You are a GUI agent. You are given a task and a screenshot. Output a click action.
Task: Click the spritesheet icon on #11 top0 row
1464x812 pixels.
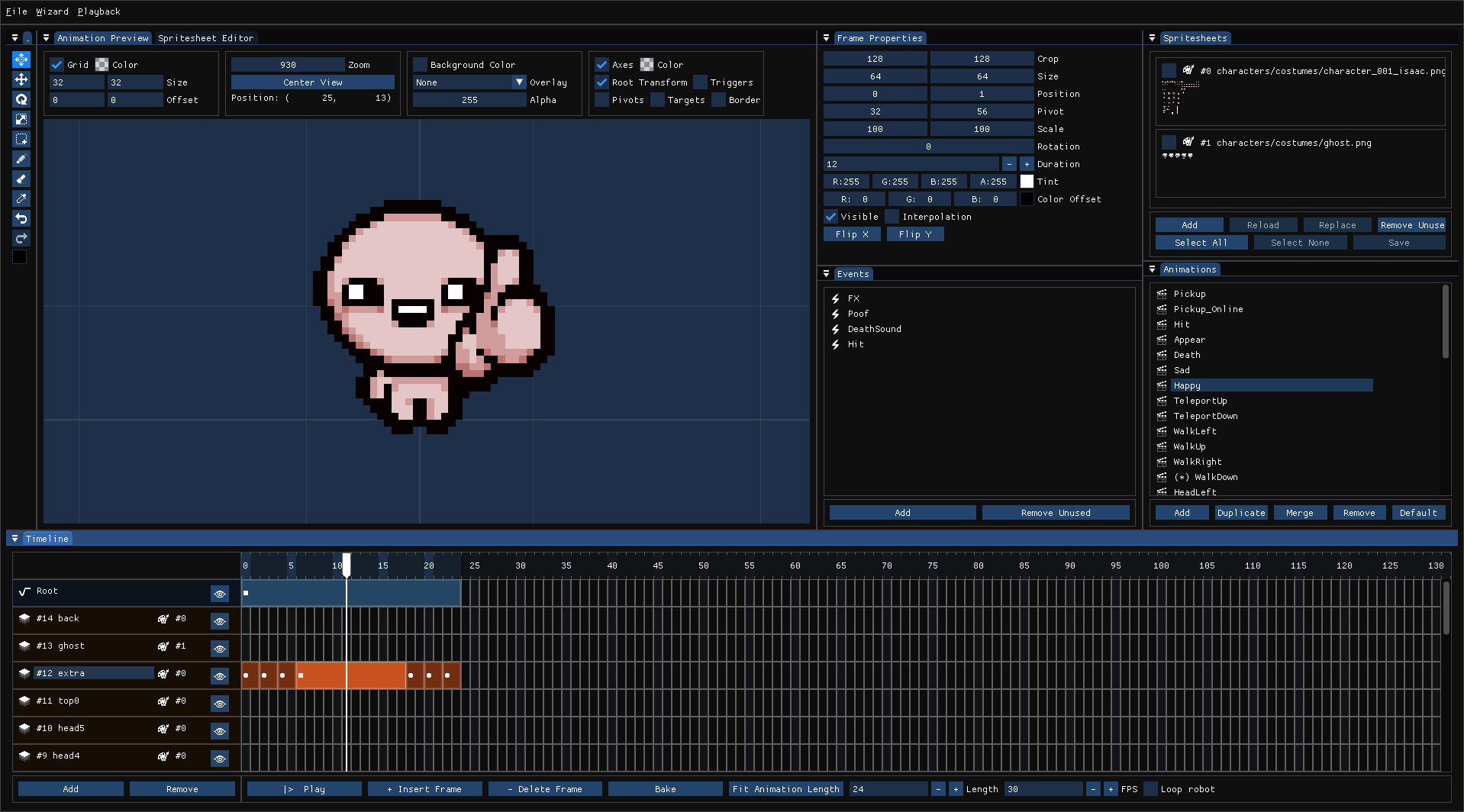point(163,701)
